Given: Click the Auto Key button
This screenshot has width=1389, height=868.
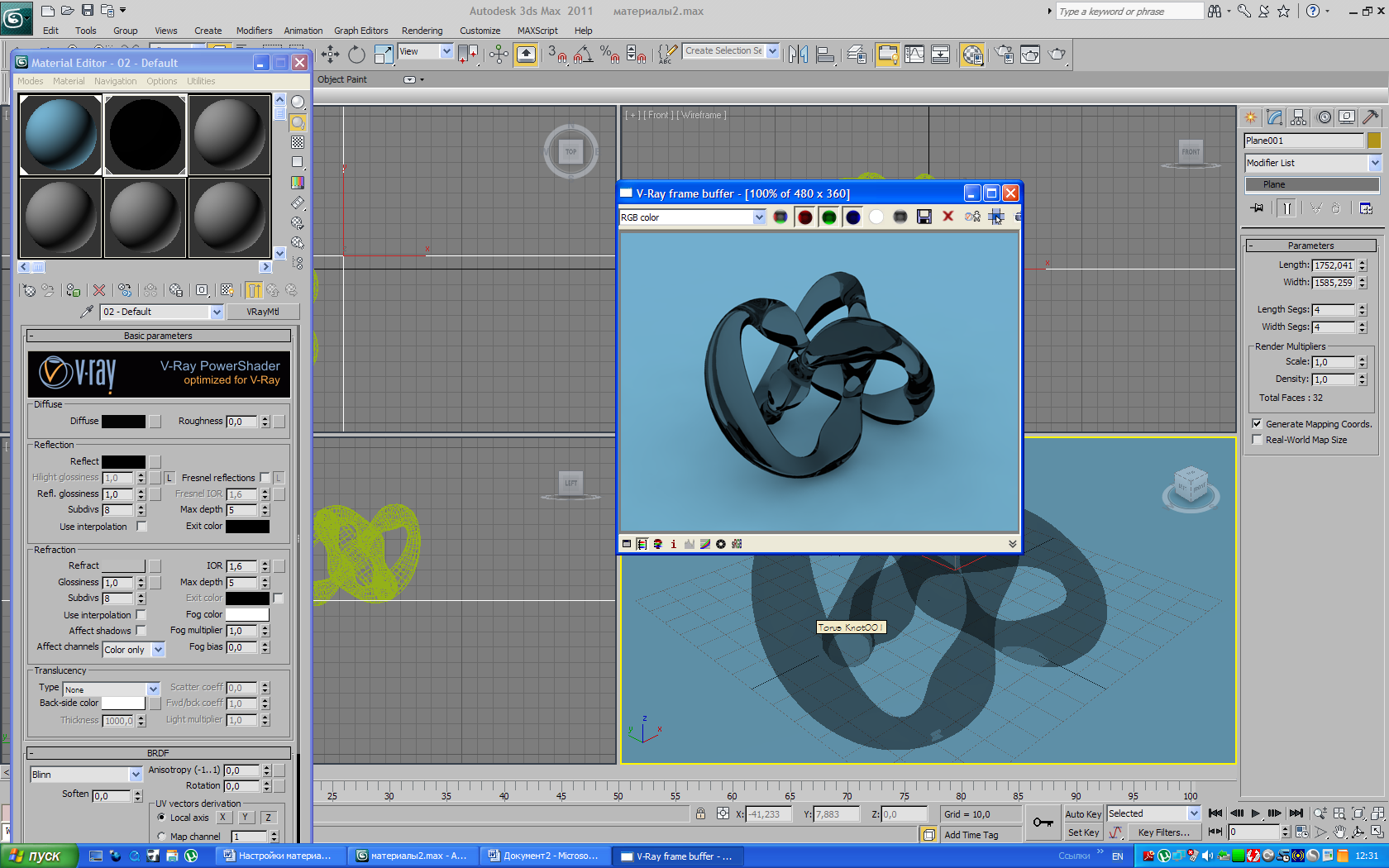Looking at the screenshot, I should pos(1083,814).
